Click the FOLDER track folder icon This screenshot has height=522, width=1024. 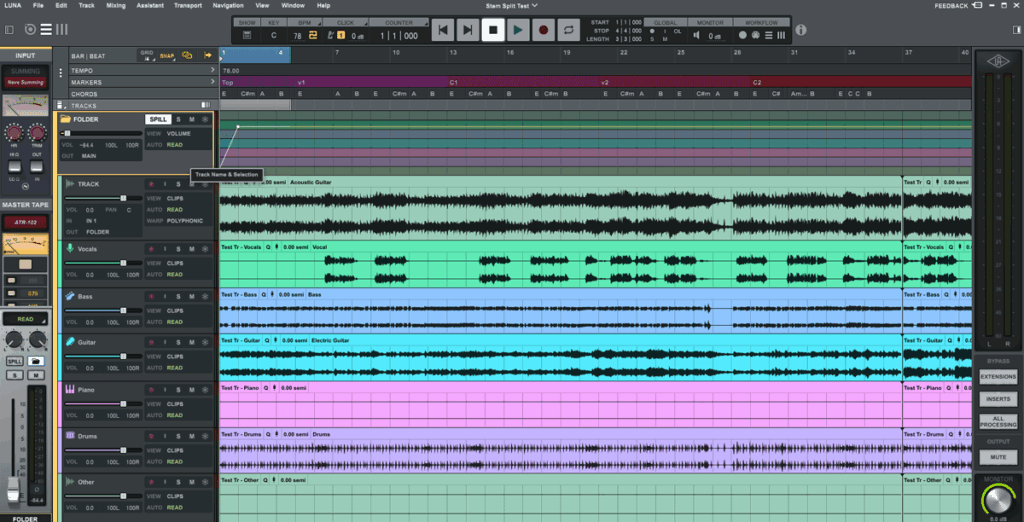coord(65,119)
